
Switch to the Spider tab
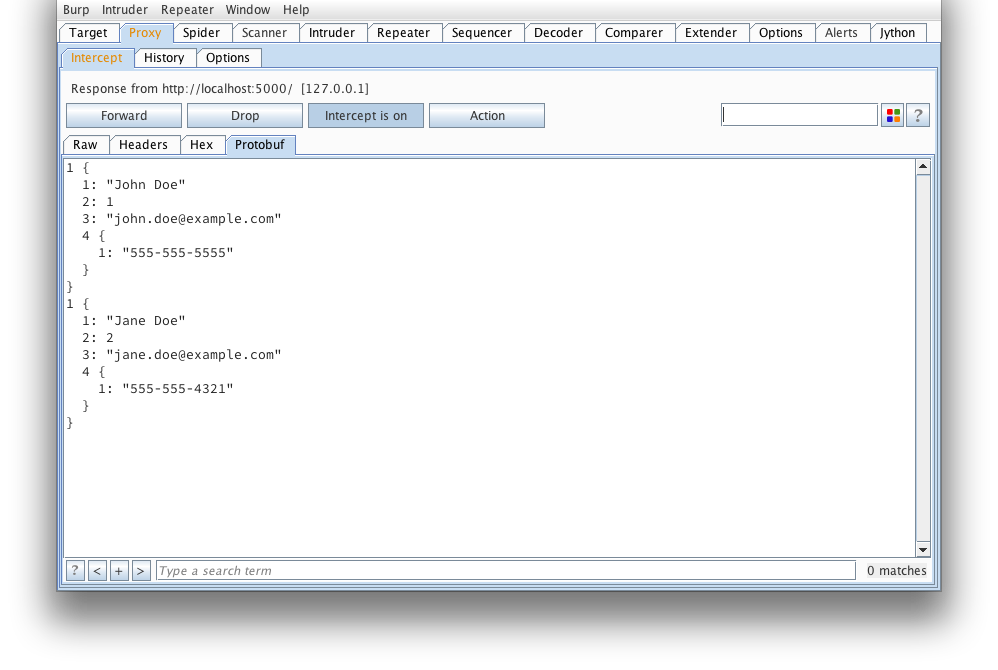pyautogui.click(x=201, y=33)
